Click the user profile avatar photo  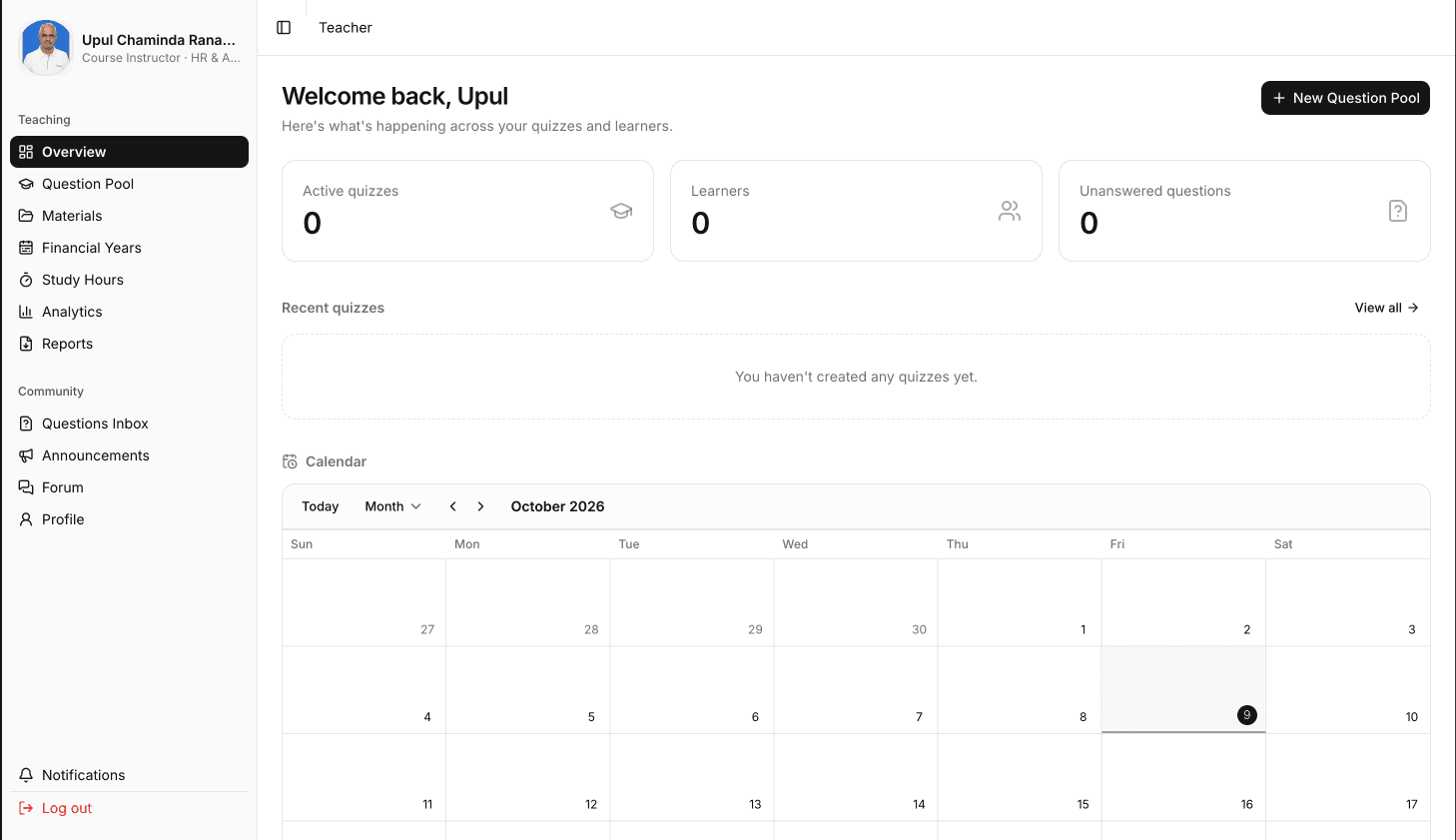pos(46,47)
